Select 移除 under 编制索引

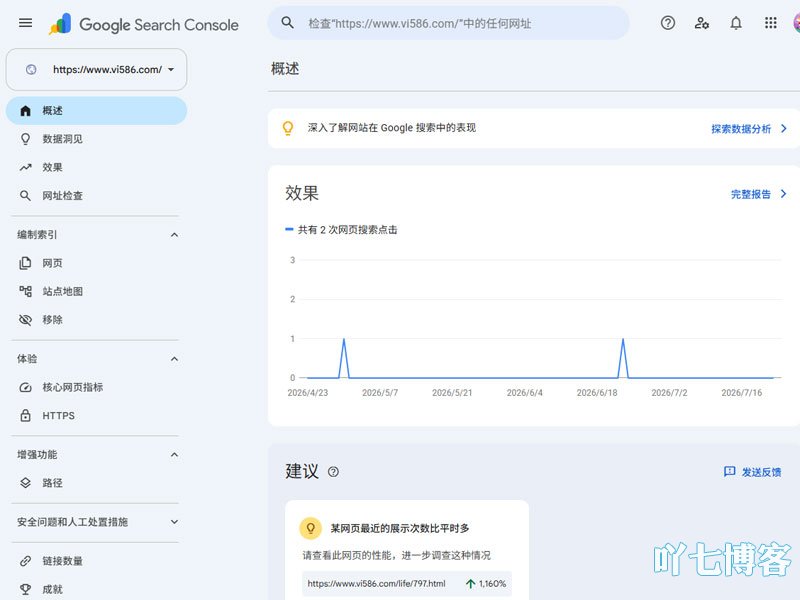[96, 320]
